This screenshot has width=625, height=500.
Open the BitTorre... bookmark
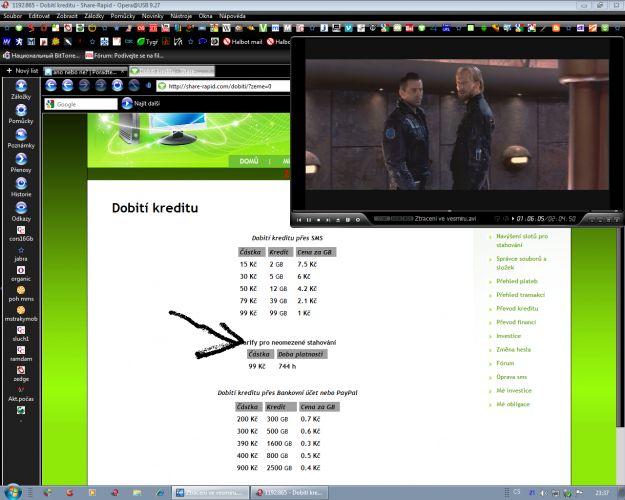[x=41, y=55]
